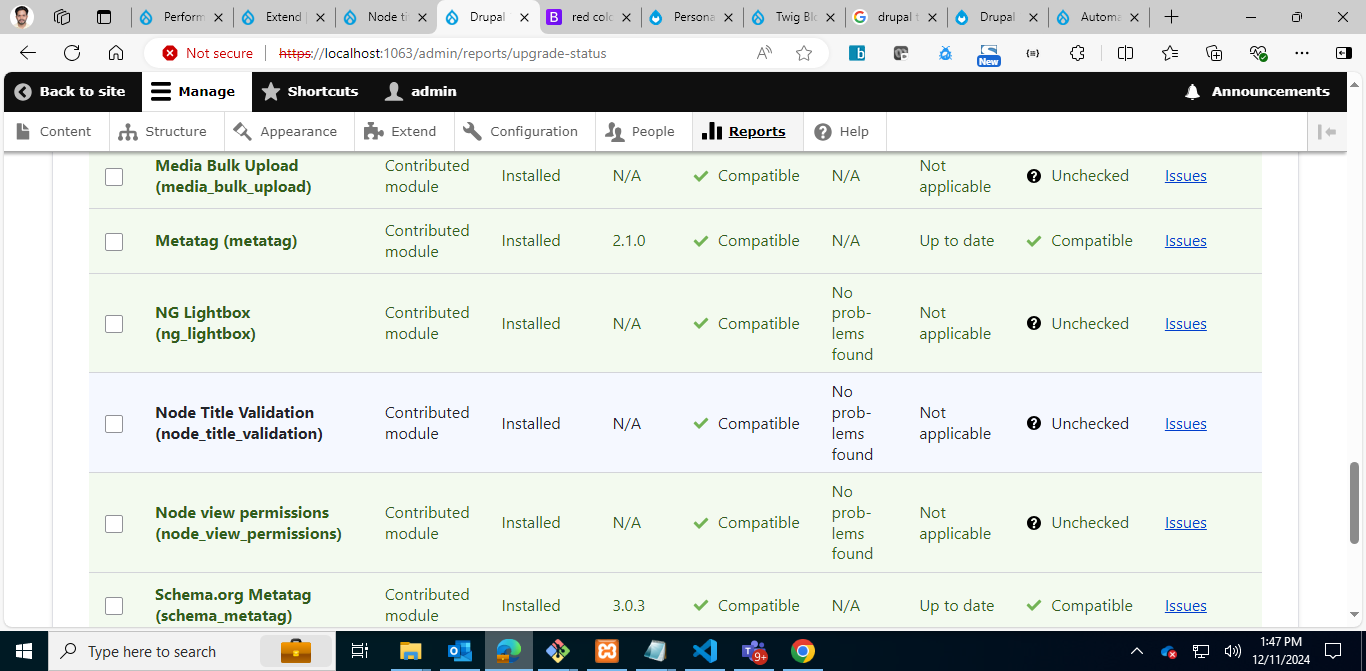Viewport: 1366px width, 671px height.
Task: Tick the Metatag row checkbox
Action: [x=114, y=241]
